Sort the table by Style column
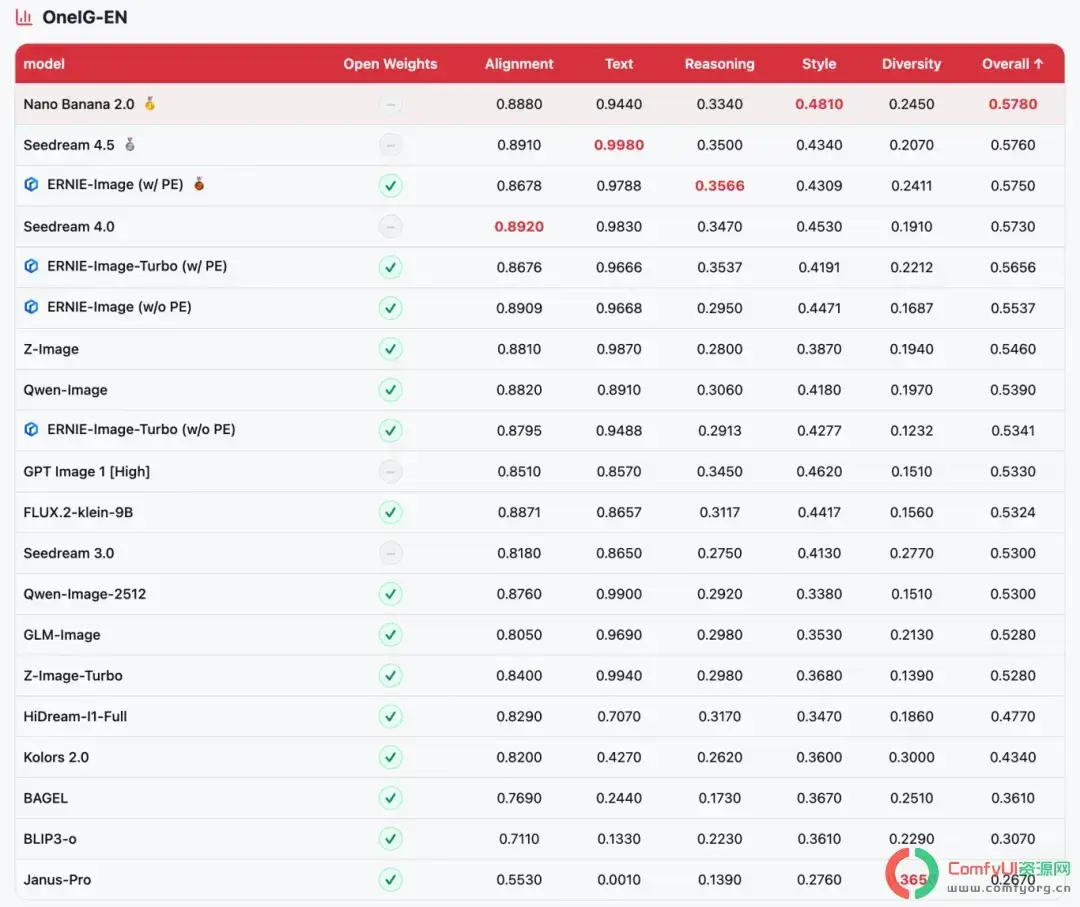The width and height of the screenshot is (1080, 907). point(819,64)
